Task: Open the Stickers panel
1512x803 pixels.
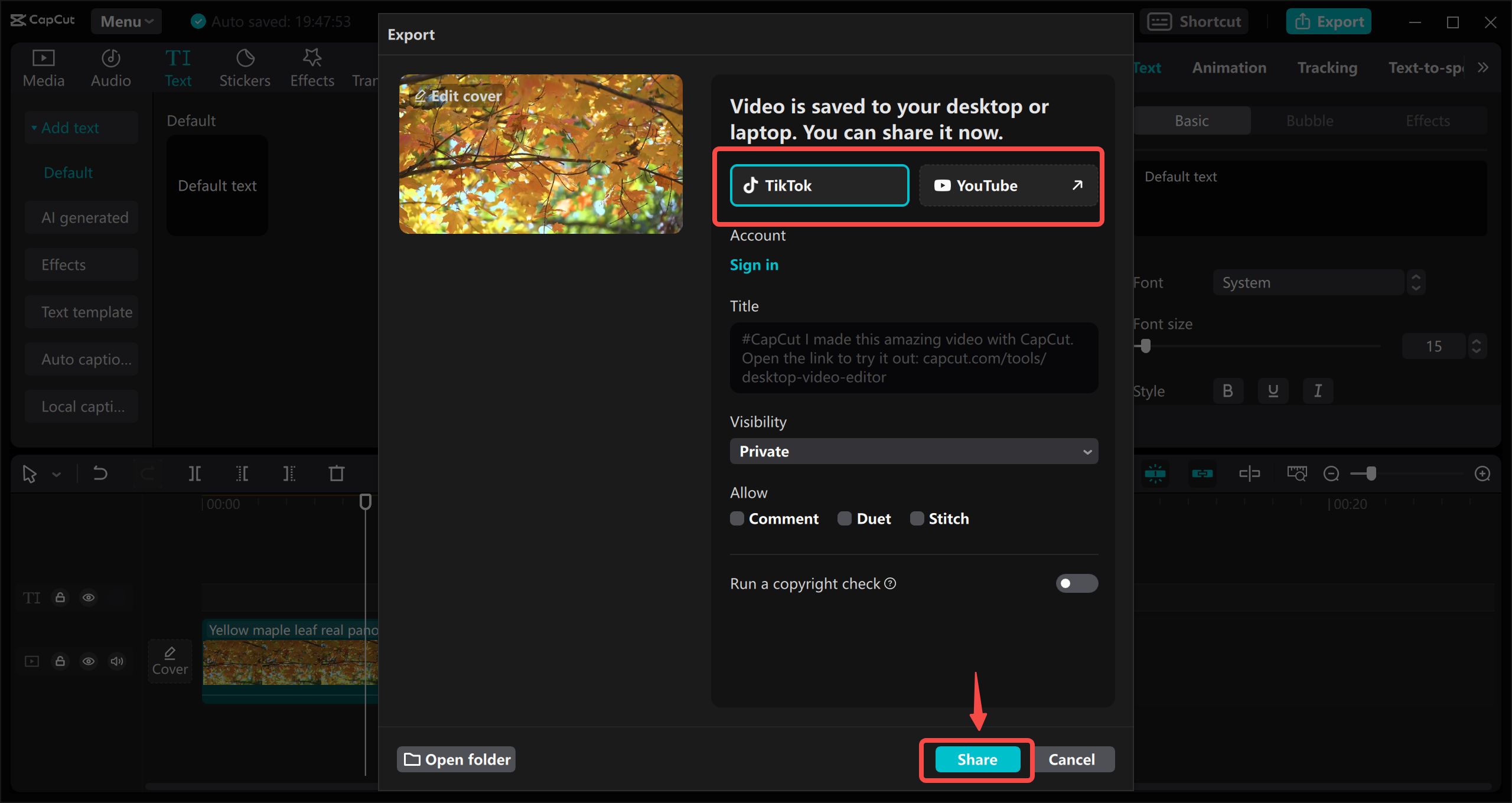Action: pyautogui.click(x=245, y=68)
